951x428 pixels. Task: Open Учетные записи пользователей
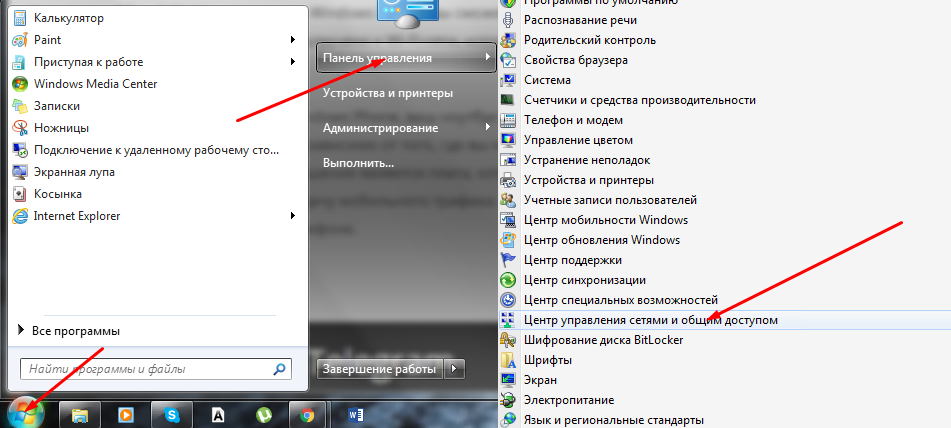click(x=610, y=199)
